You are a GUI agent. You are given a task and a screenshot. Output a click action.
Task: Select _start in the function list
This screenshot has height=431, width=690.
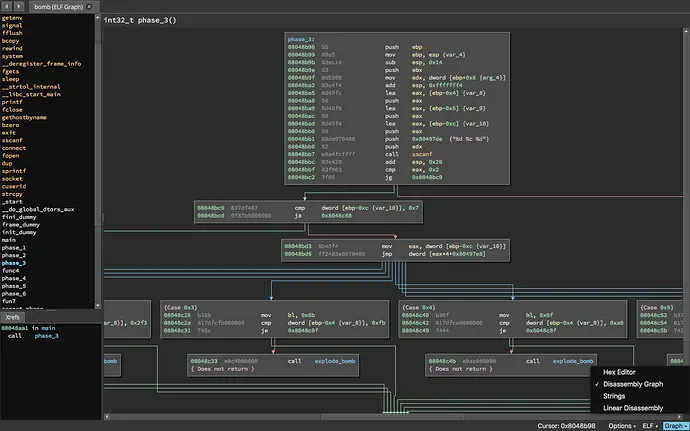12,202
